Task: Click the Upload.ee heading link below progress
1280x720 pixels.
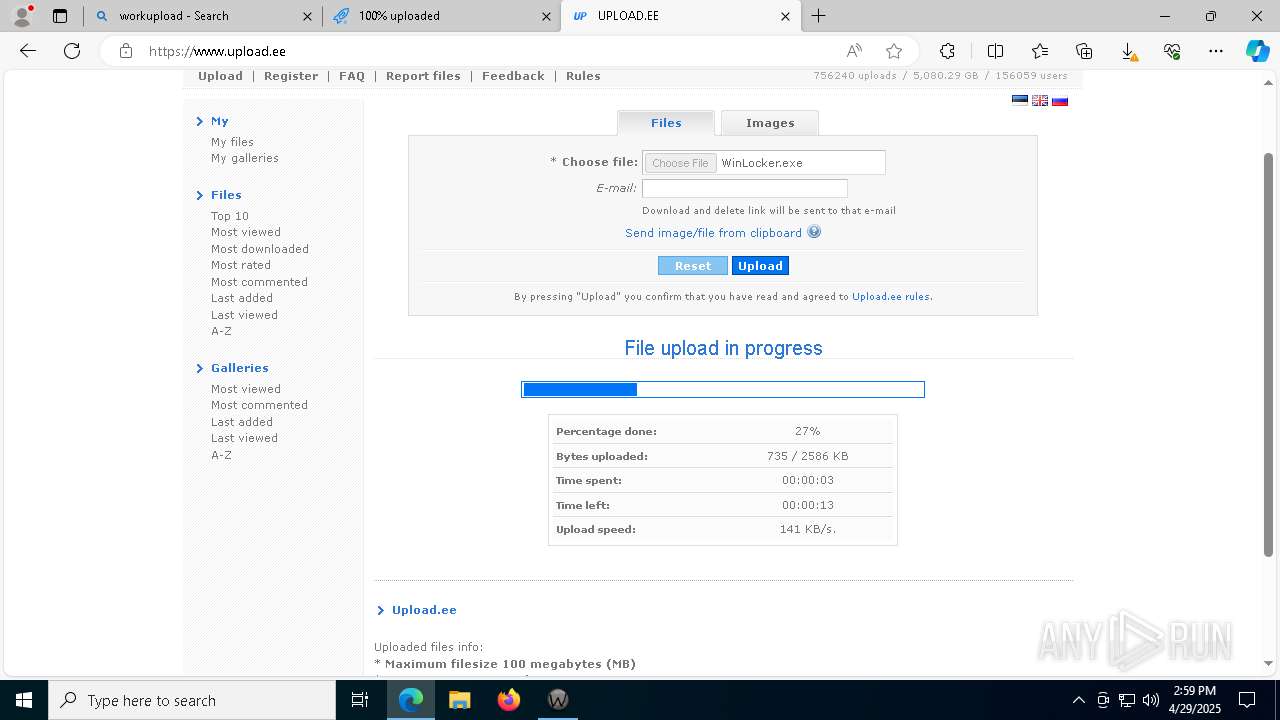Action: [x=424, y=610]
